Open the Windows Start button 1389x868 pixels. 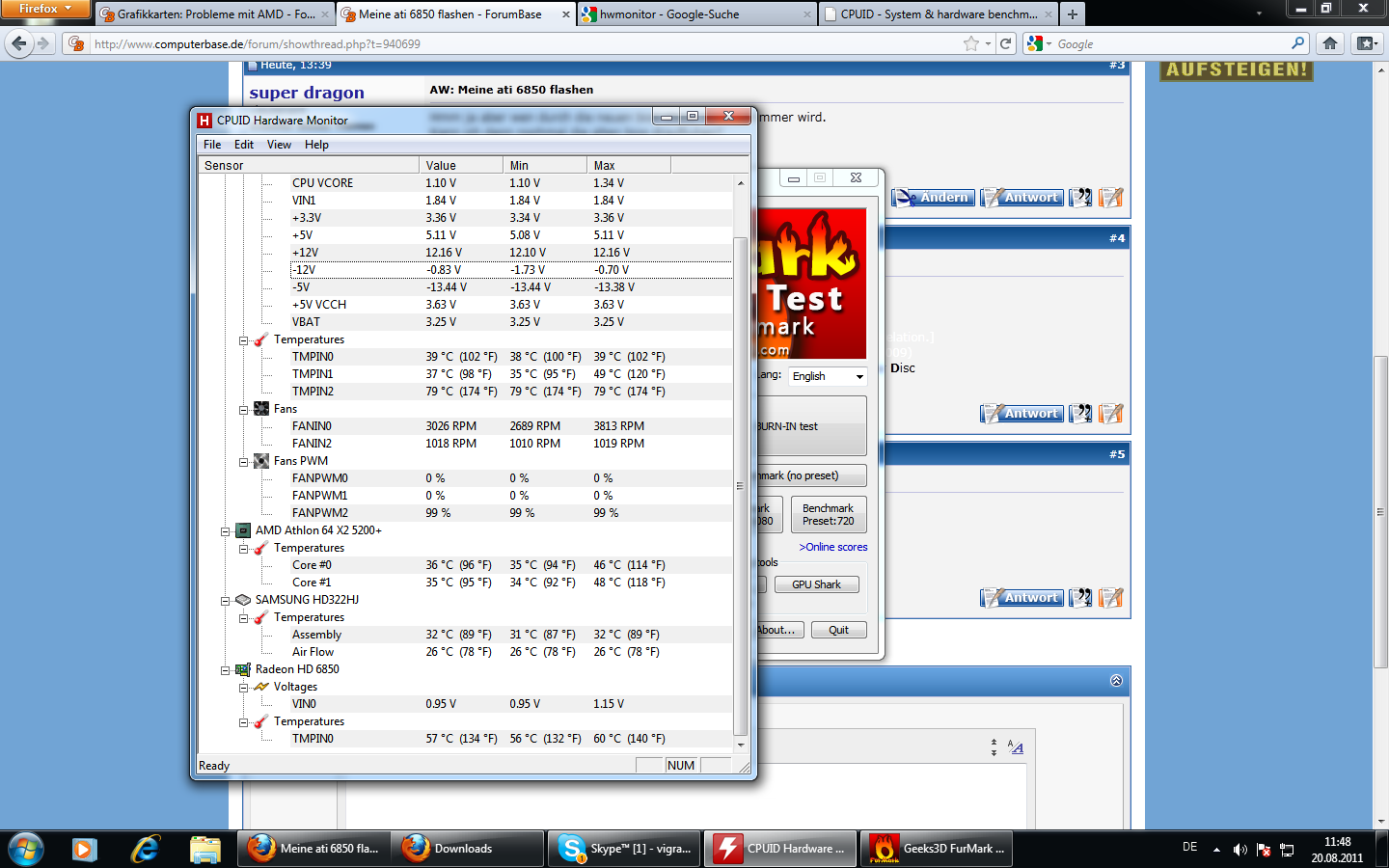tap(26, 849)
